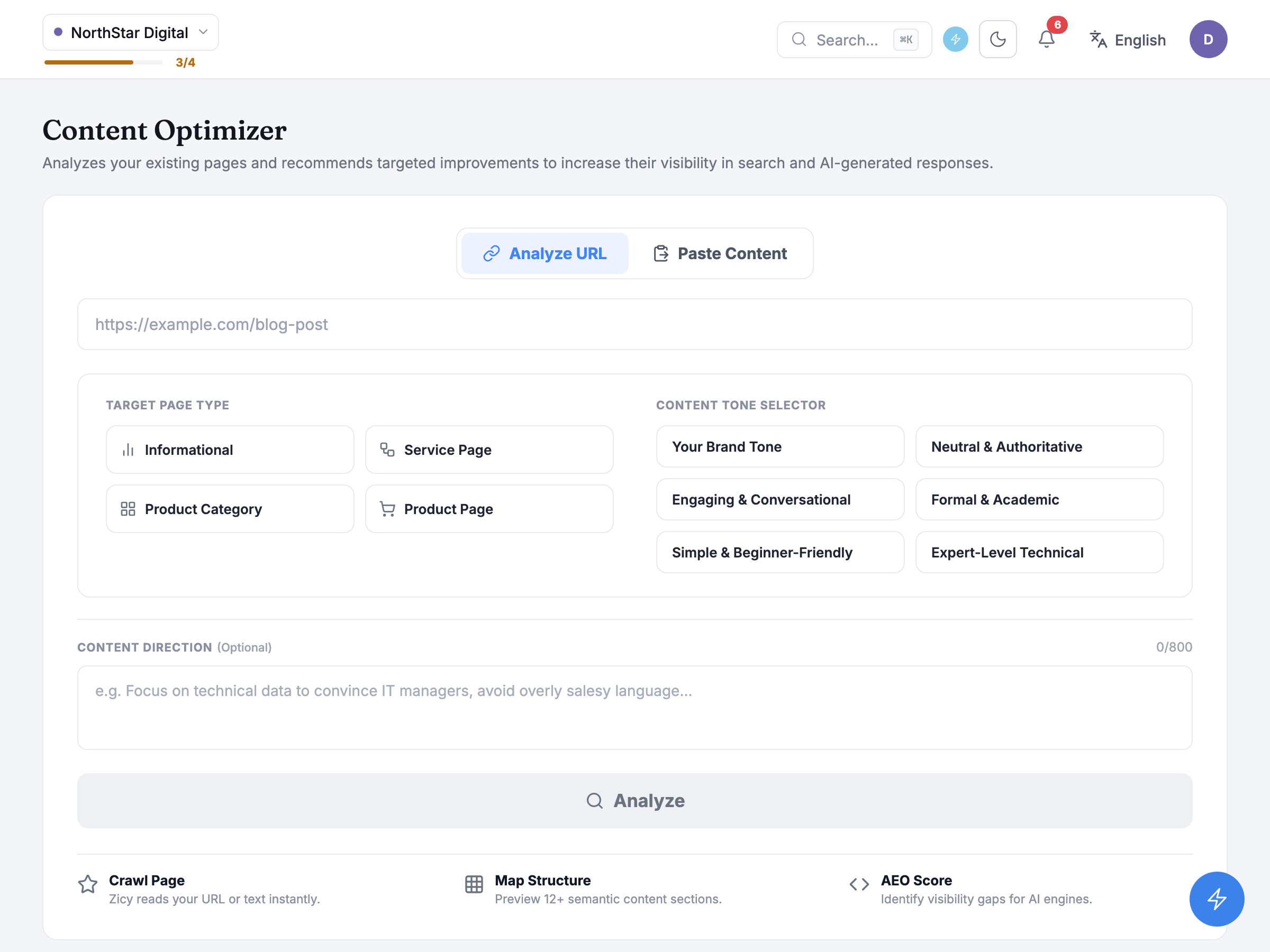Choose Simple & Beginner-Friendly tone

[781, 553]
